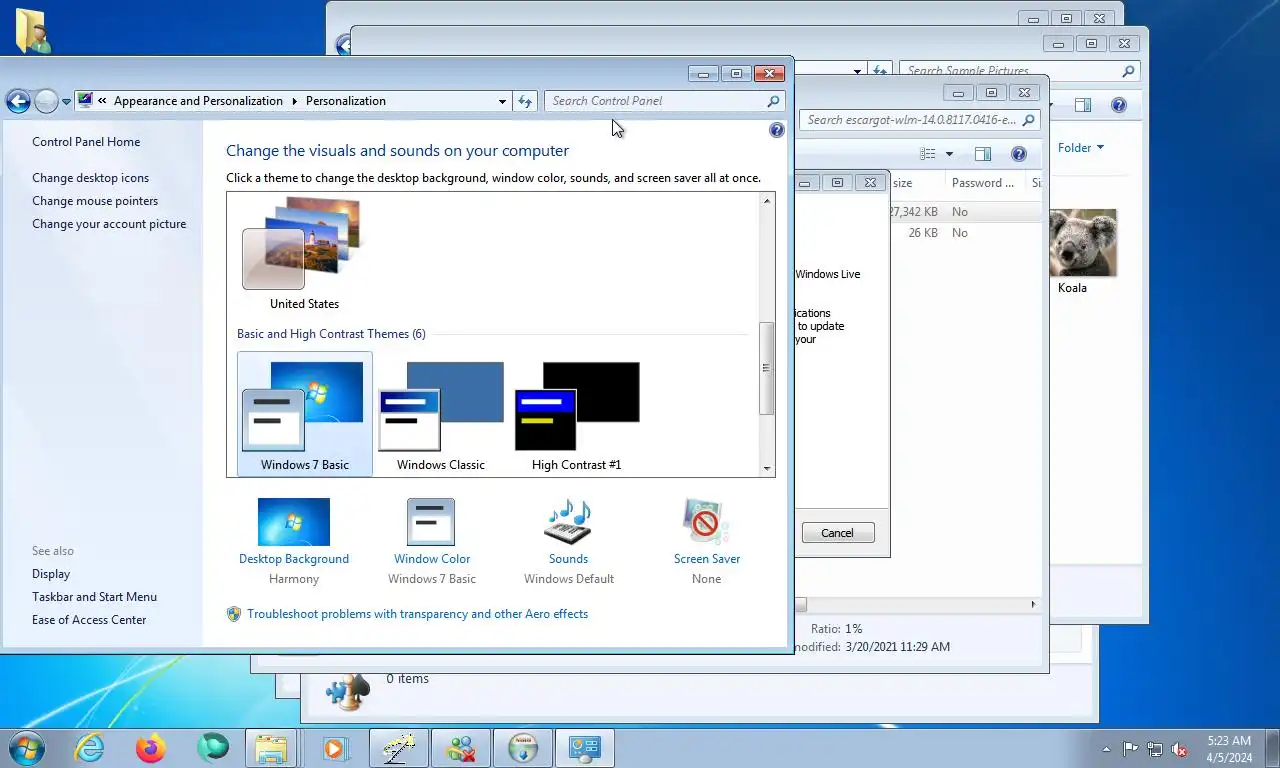Toggle preview pane in escargot-wlm window
The height and width of the screenshot is (768, 1280).
(x=983, y=154)
